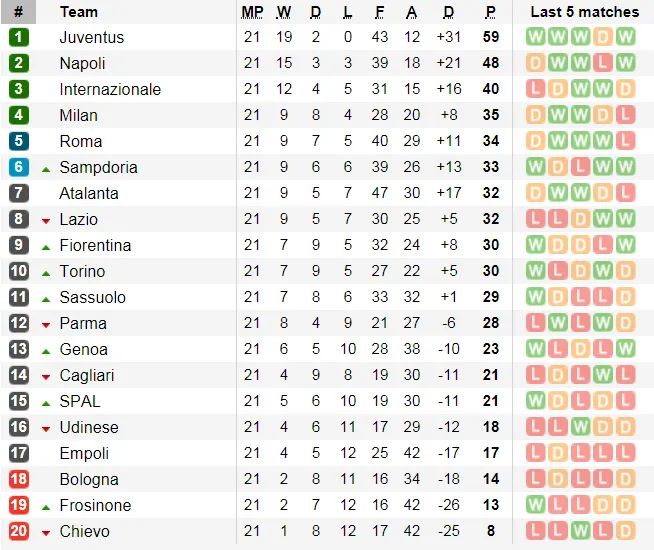Open the Atalanta team link
Image resolution: width=654 pixels, height=550 pixels.
click(x=88, y=193)
